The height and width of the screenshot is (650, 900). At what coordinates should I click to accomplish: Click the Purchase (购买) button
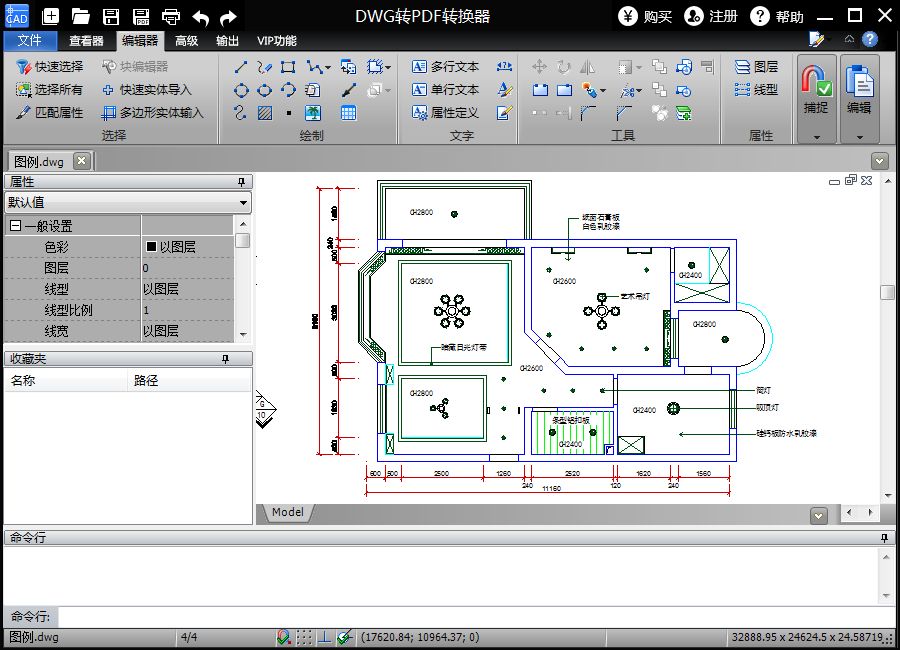(x=645, y=17)
